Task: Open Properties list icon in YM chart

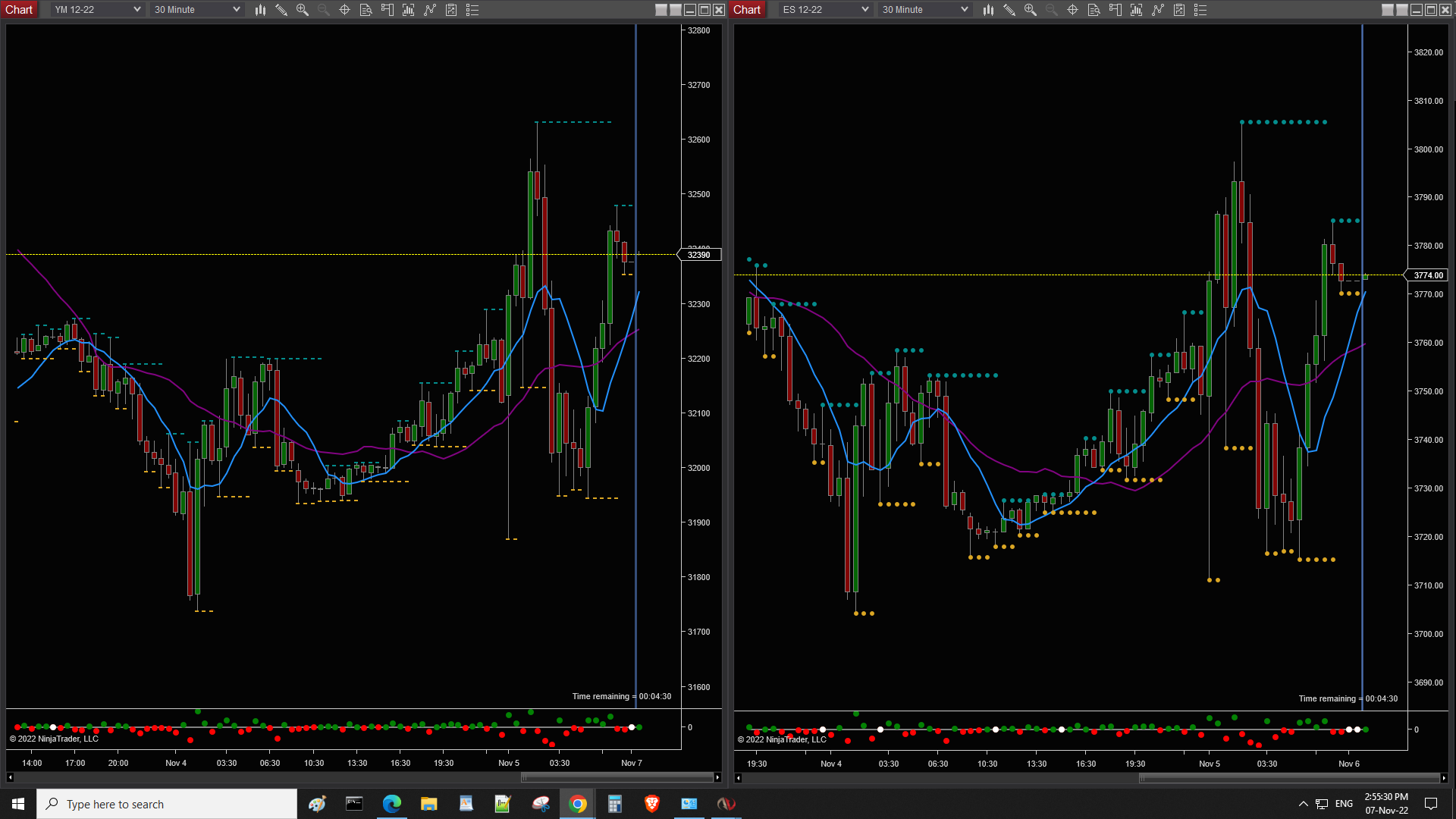Action: pyautogui.click(x=472, y=10)
